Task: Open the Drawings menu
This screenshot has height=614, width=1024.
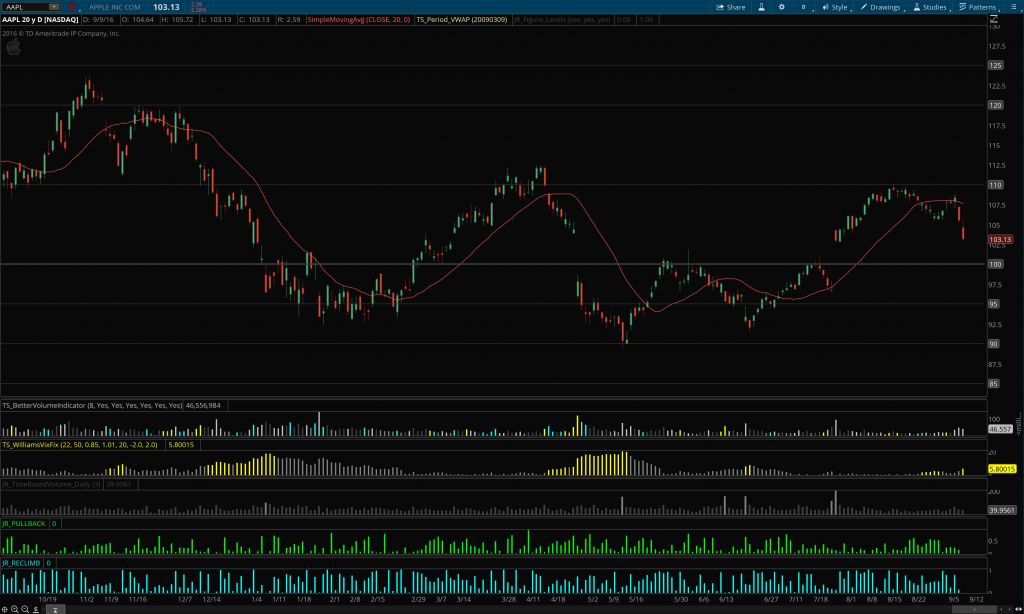Action: [x=880, y=7]
